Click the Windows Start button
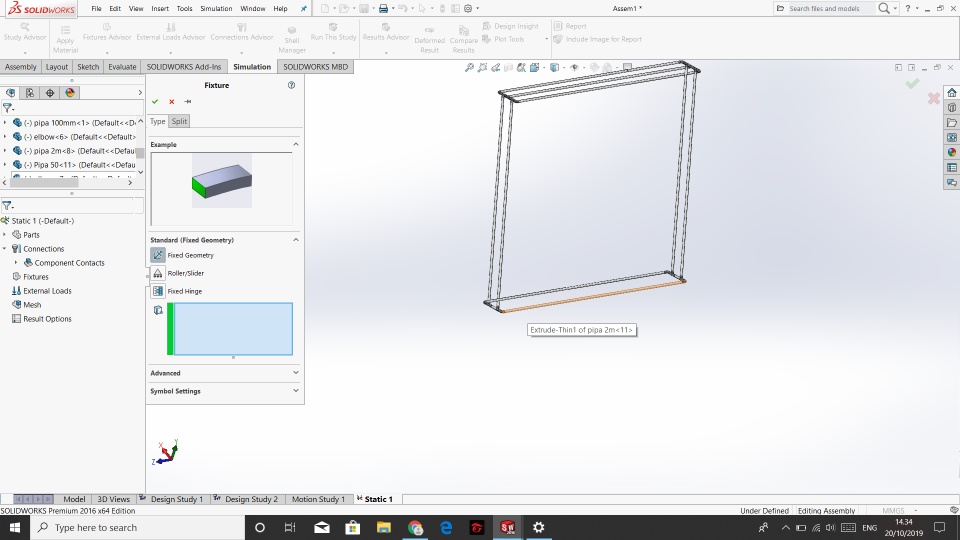Viewport: 960px width, 540px height. tap(15, 527)
